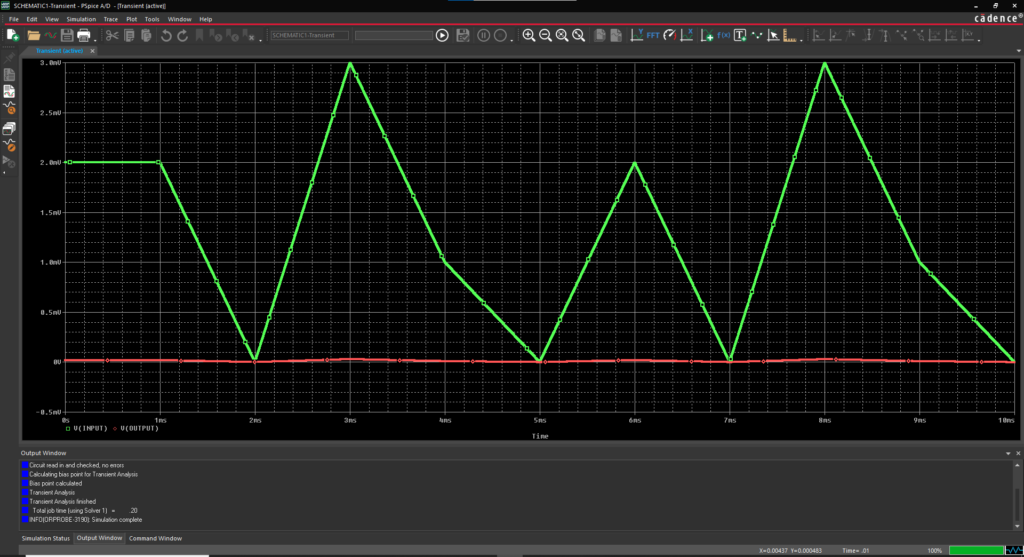Viewport: 1024px width, 557px height.
Task: Toggle FFT view of traces
Action: click(x=653, y=35)
